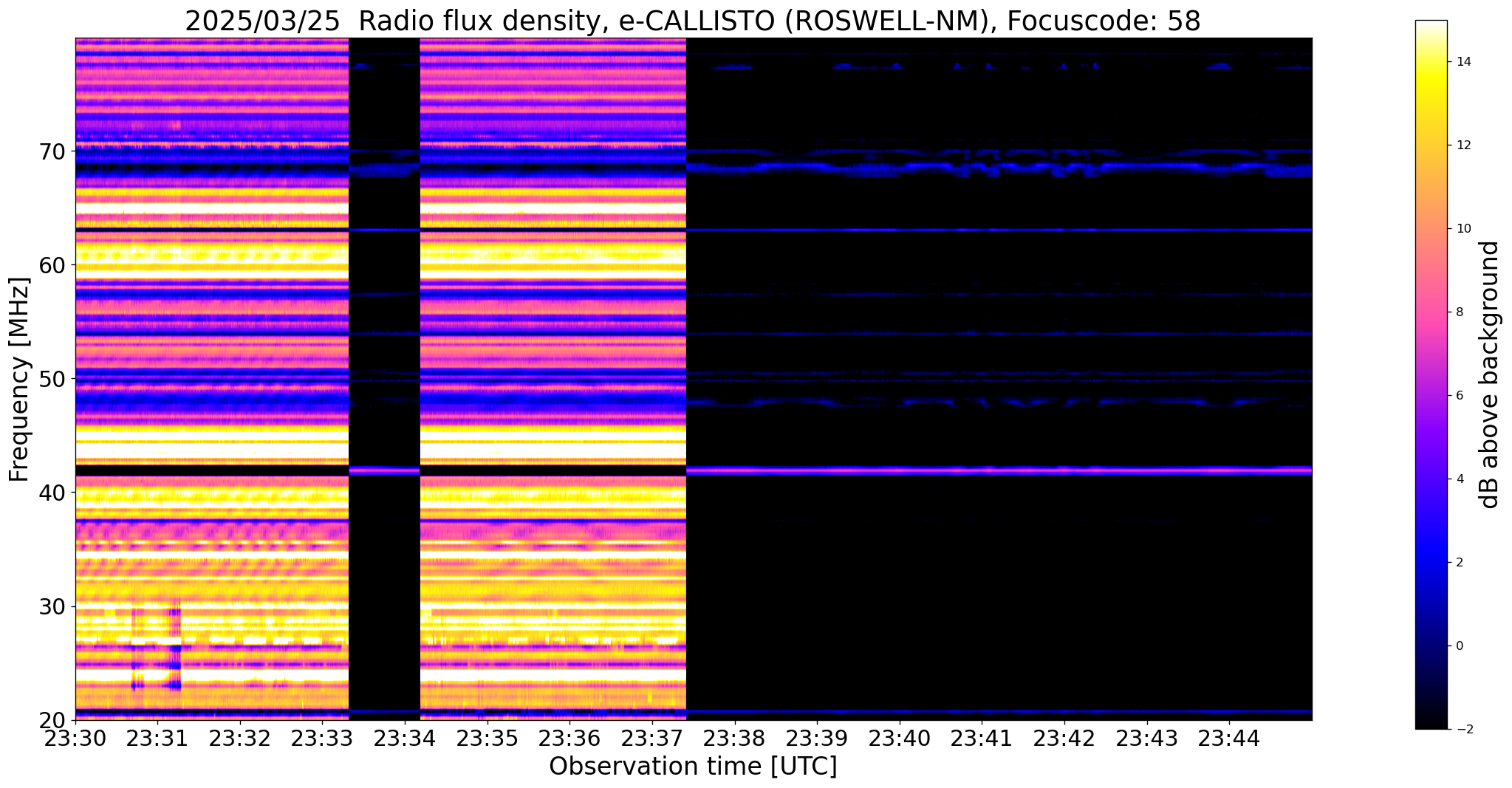1512x788 pixels.
Task: Click the colorbar tick value 12
Action: pos(1463,145)
